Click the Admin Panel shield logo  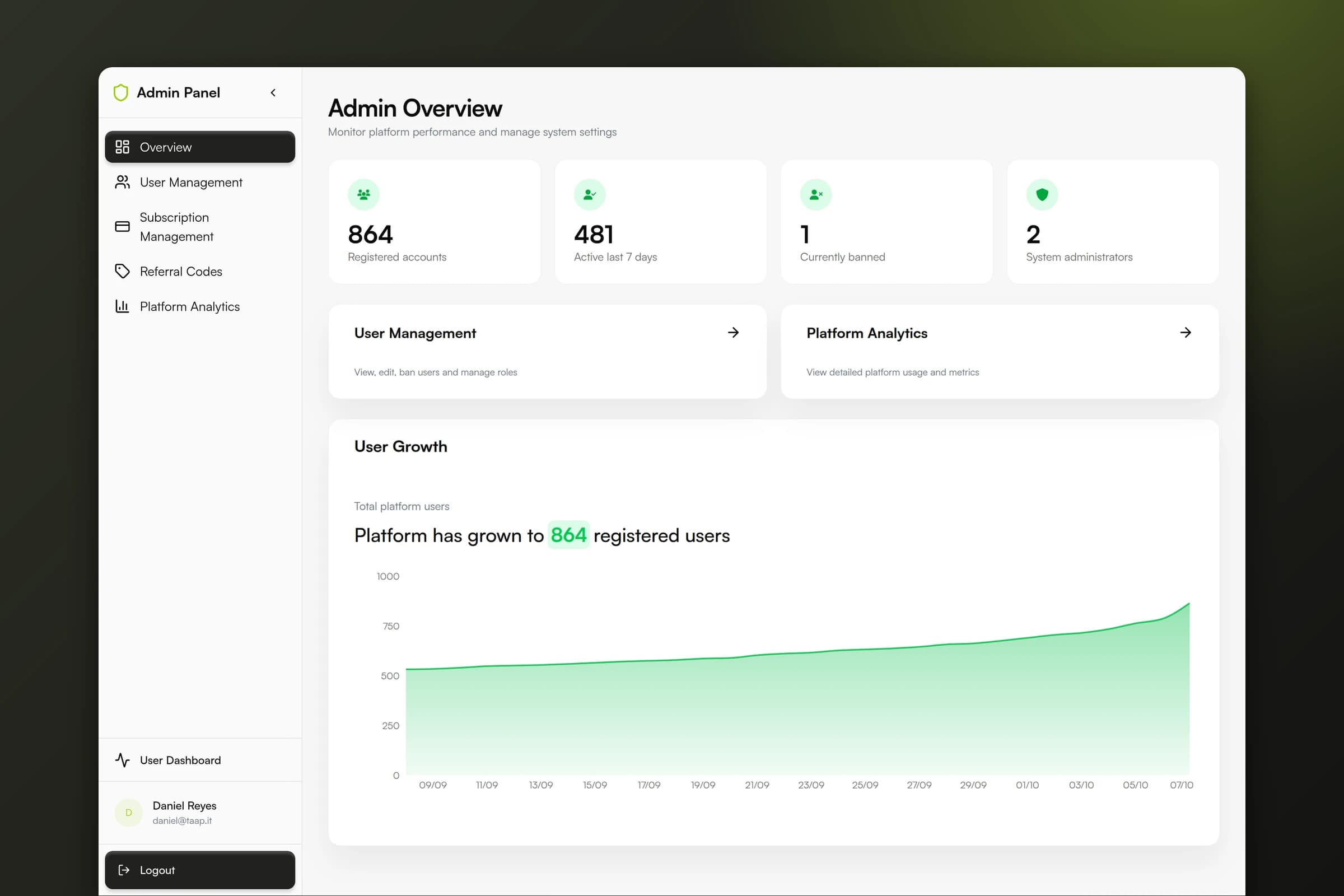pyautogui.click(x=120, y=92)
